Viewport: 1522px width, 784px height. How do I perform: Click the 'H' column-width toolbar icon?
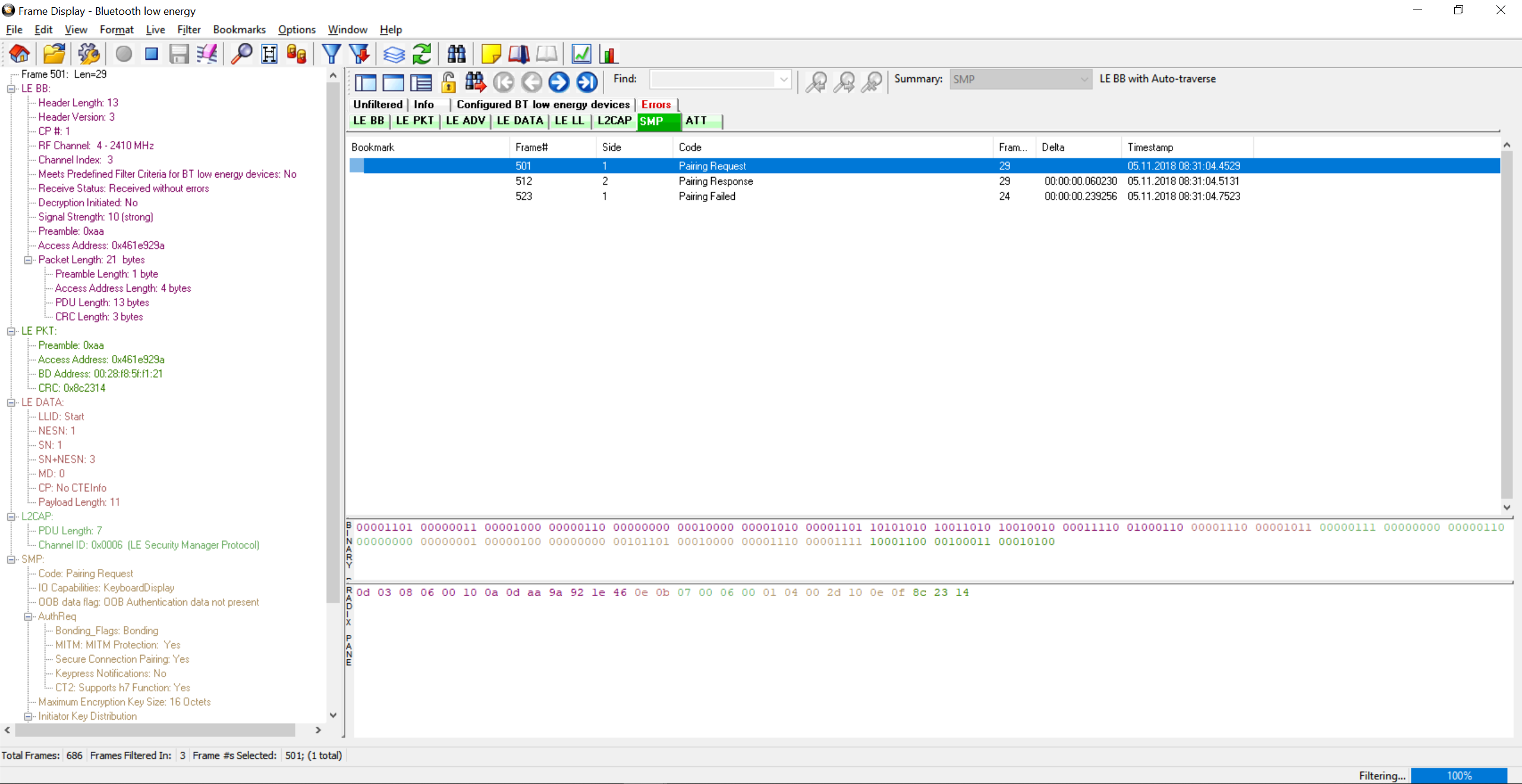tap(269, 54)
